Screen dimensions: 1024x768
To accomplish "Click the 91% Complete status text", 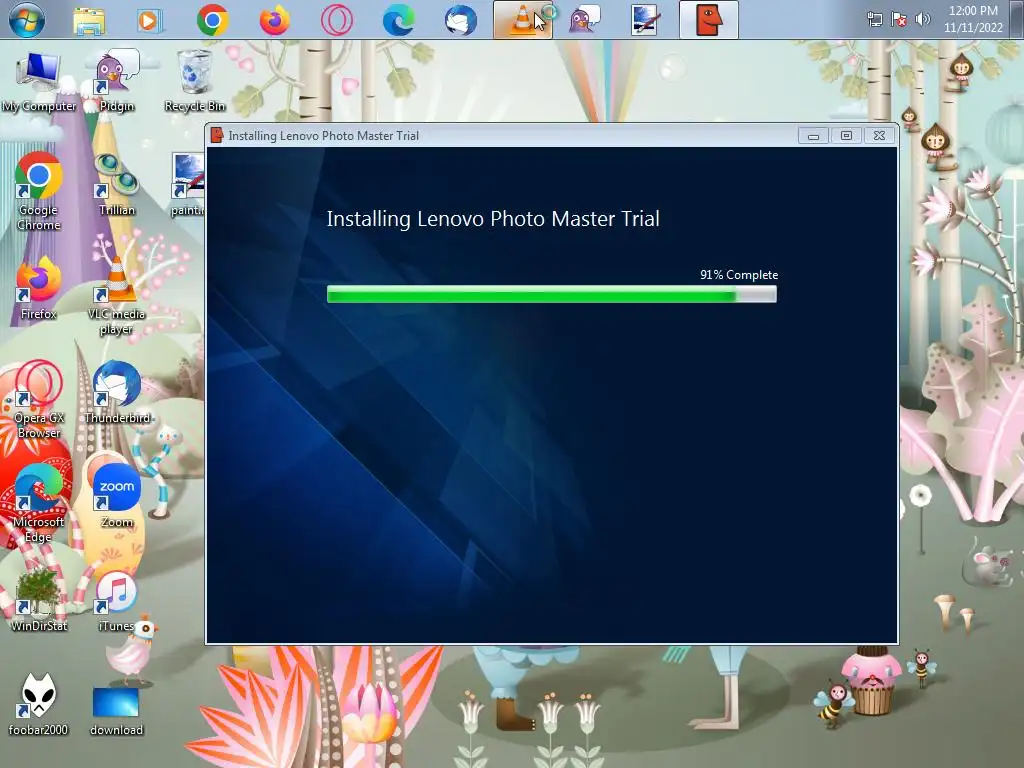I will tap(739, 275).
